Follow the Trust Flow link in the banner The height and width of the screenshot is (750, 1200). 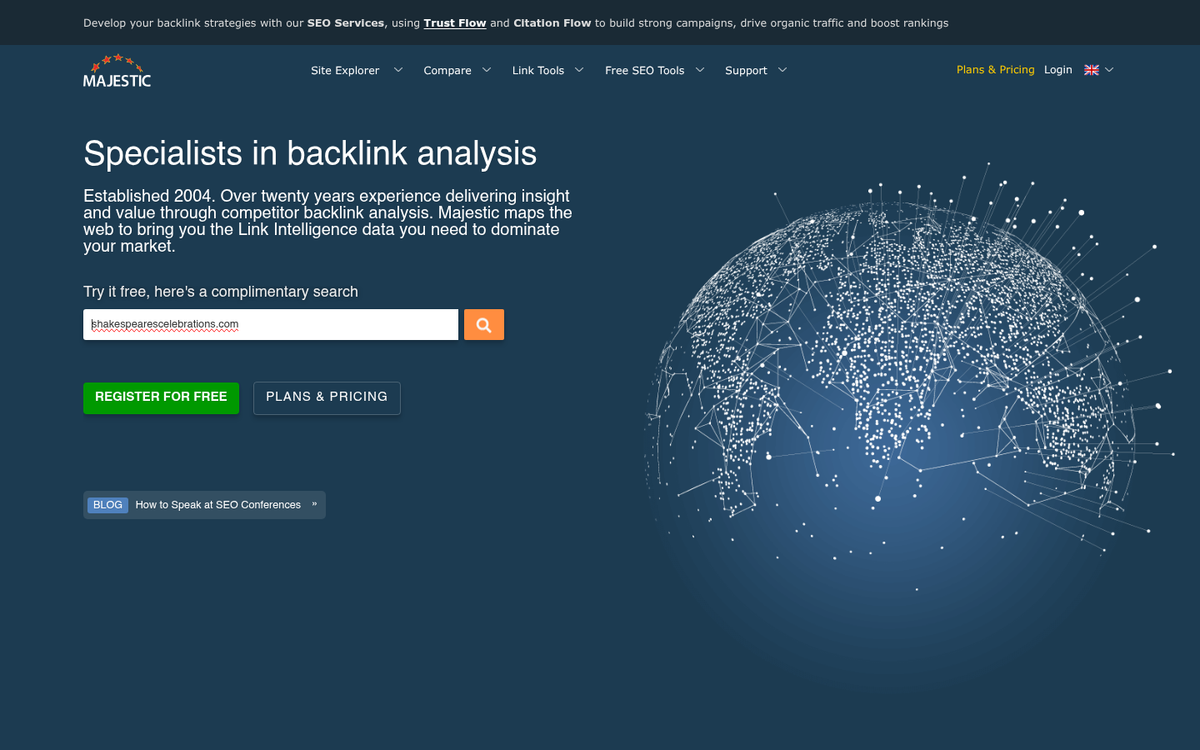455,23
